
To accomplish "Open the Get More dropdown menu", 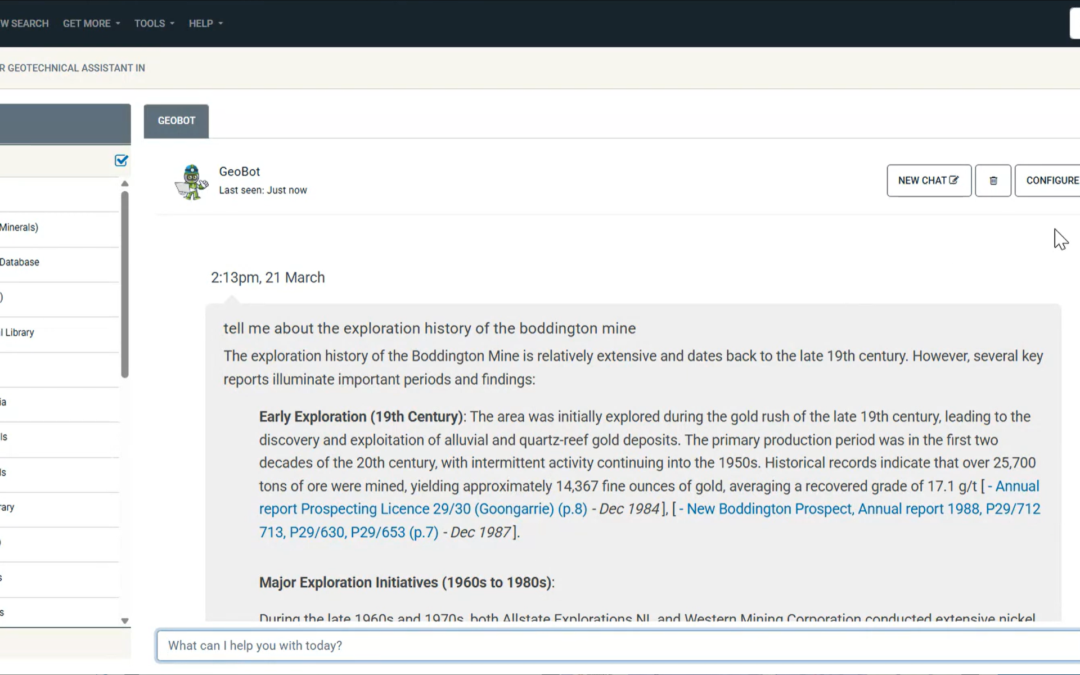I will point(91,23).
